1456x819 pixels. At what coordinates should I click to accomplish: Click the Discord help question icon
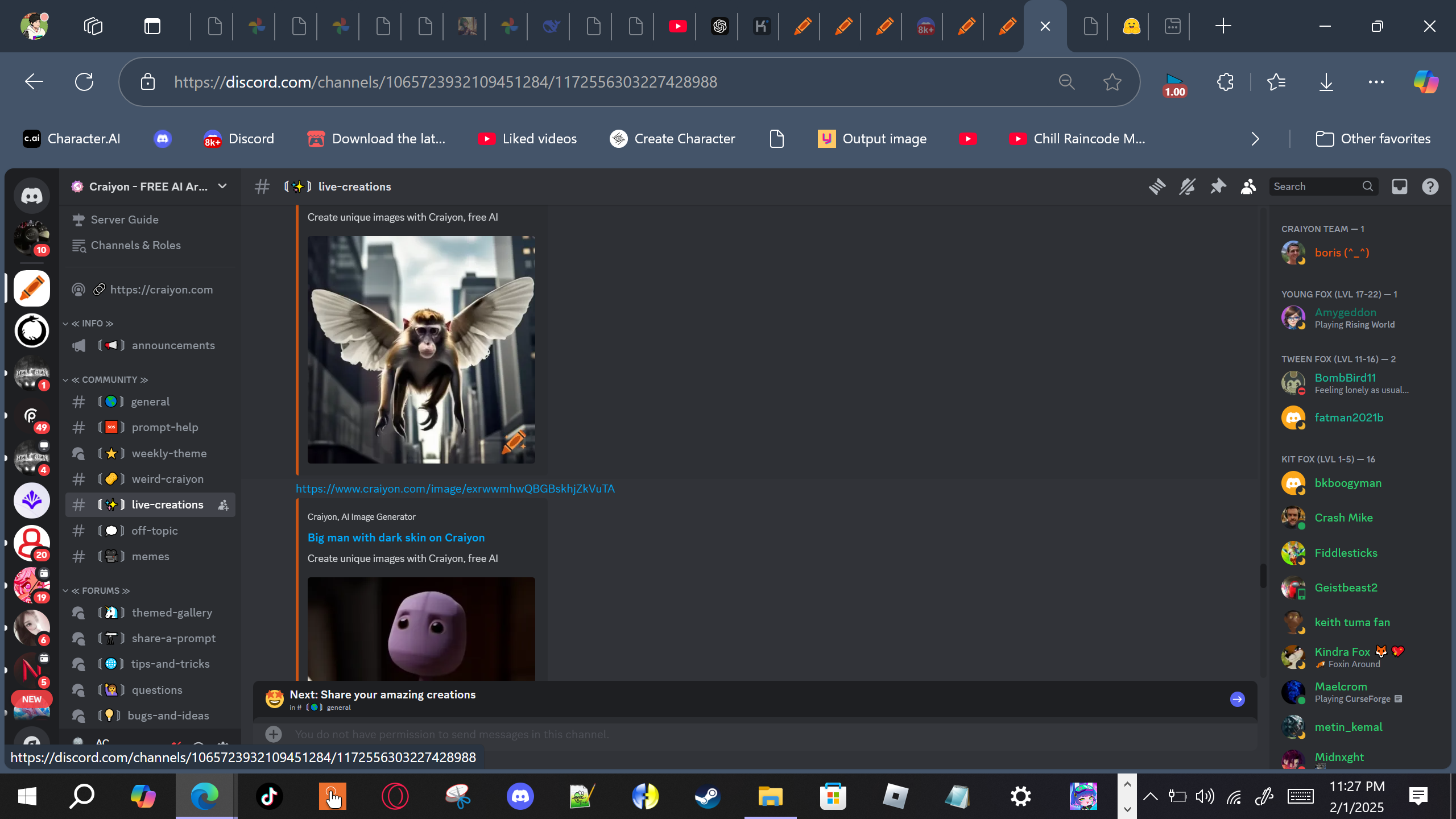pyautogui.click(x=1430, y=187)
